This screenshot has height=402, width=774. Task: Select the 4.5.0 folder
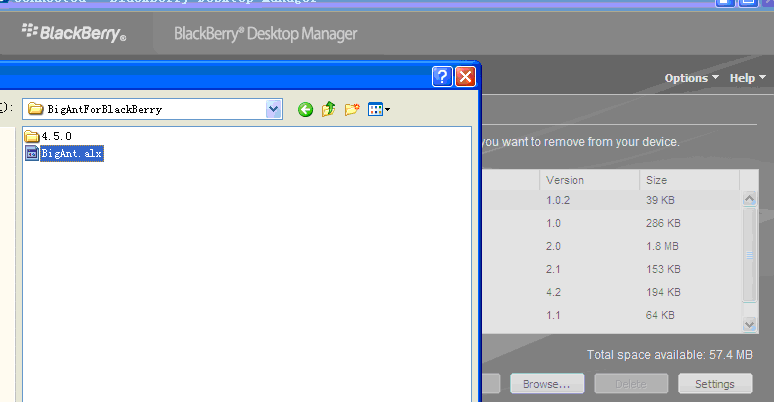tap(48, 136)
